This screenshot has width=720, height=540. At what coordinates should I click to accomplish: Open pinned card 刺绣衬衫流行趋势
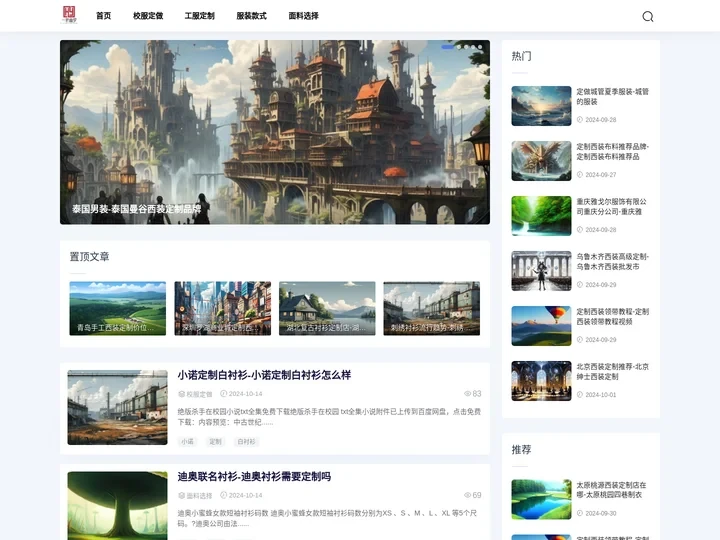[432, 308]
